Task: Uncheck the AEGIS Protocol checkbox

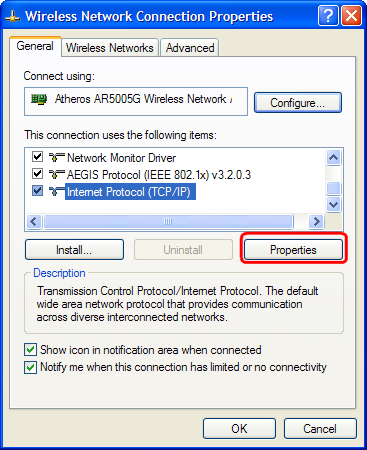Action: 37,174
